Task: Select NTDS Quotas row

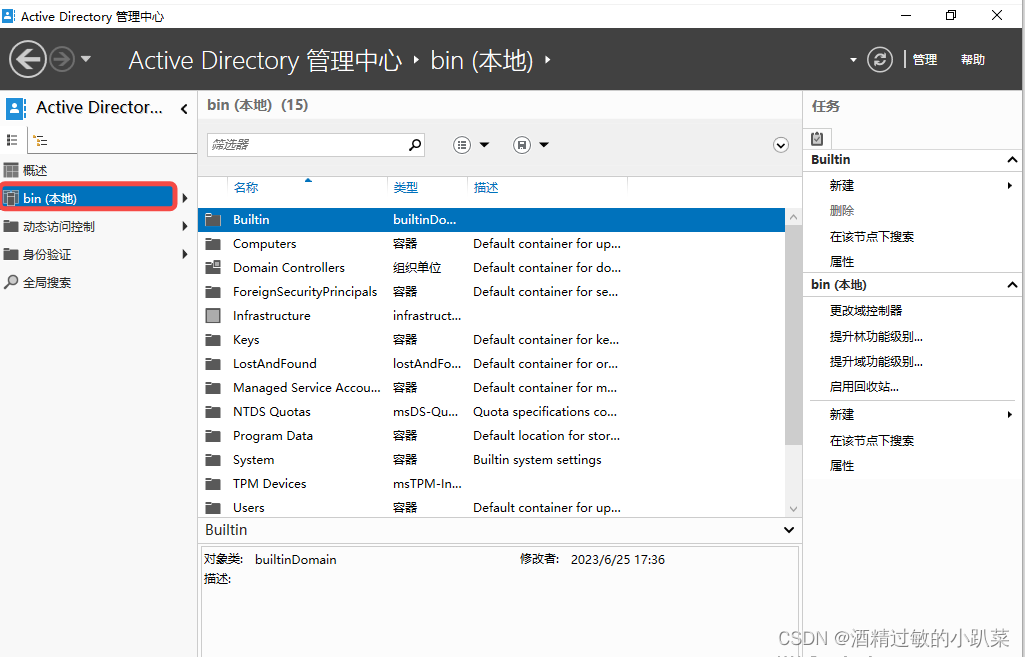Action: [491, 412]
